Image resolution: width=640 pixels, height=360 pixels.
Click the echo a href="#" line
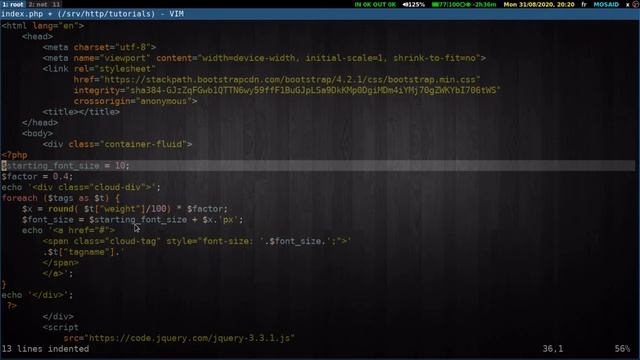click(x=69, y=230)
